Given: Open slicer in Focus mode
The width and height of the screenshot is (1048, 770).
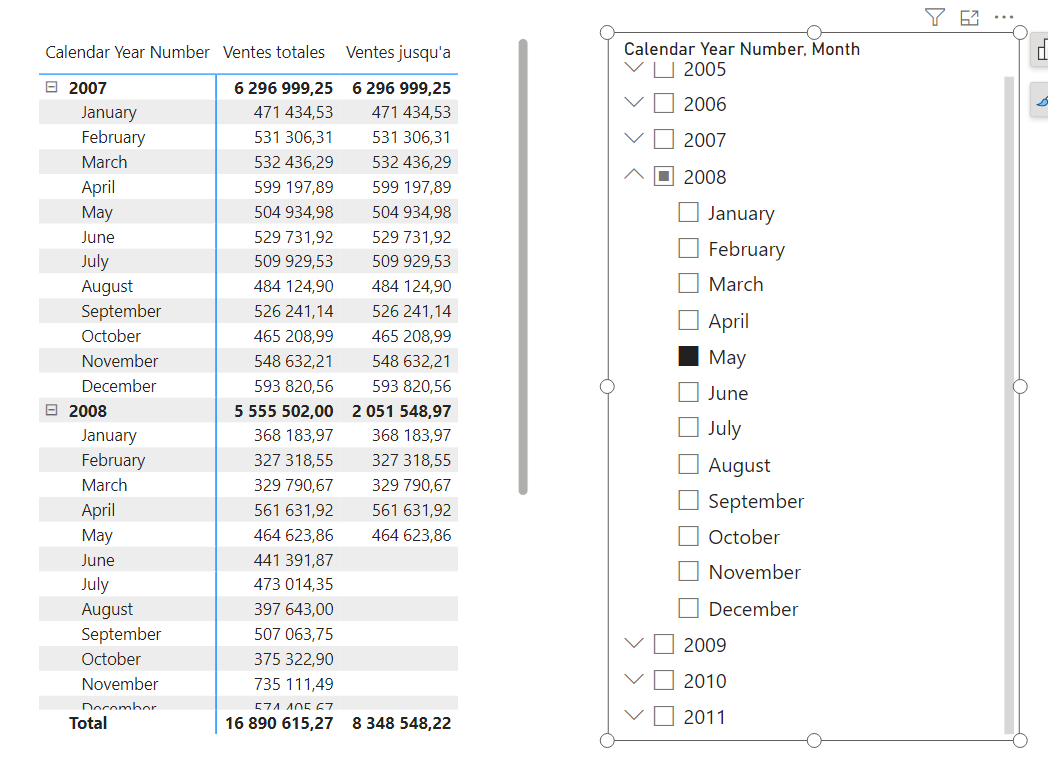Looking at the screenshot, I should [969, 17].
